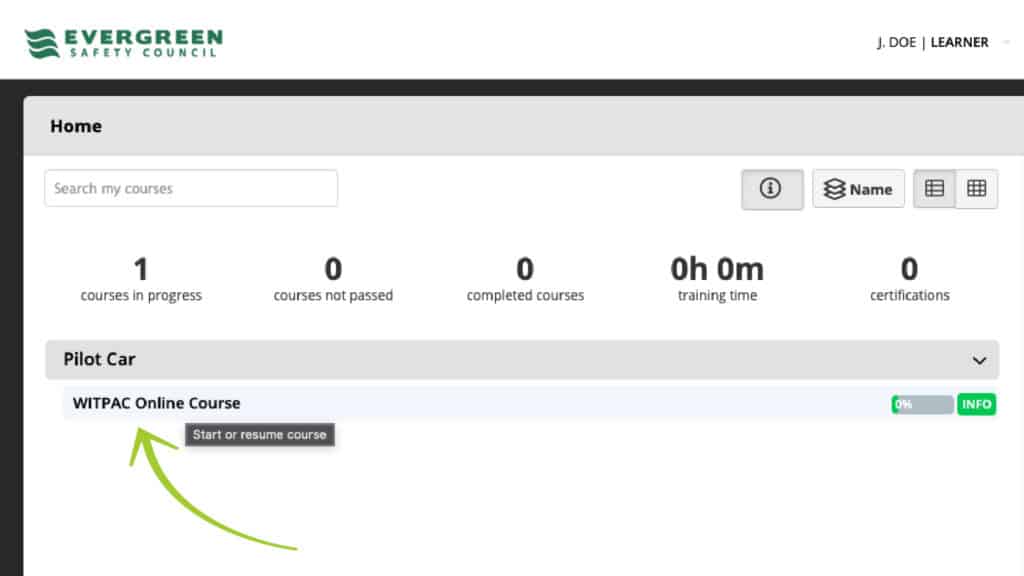Click the 0% progress bar

(x=922, y=404)
